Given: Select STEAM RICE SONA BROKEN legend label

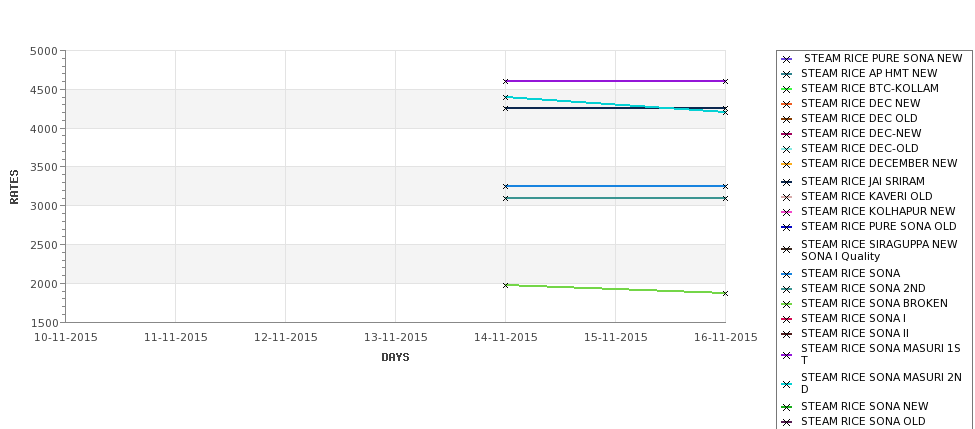Looking at the screenshot, I should point(874,303).
